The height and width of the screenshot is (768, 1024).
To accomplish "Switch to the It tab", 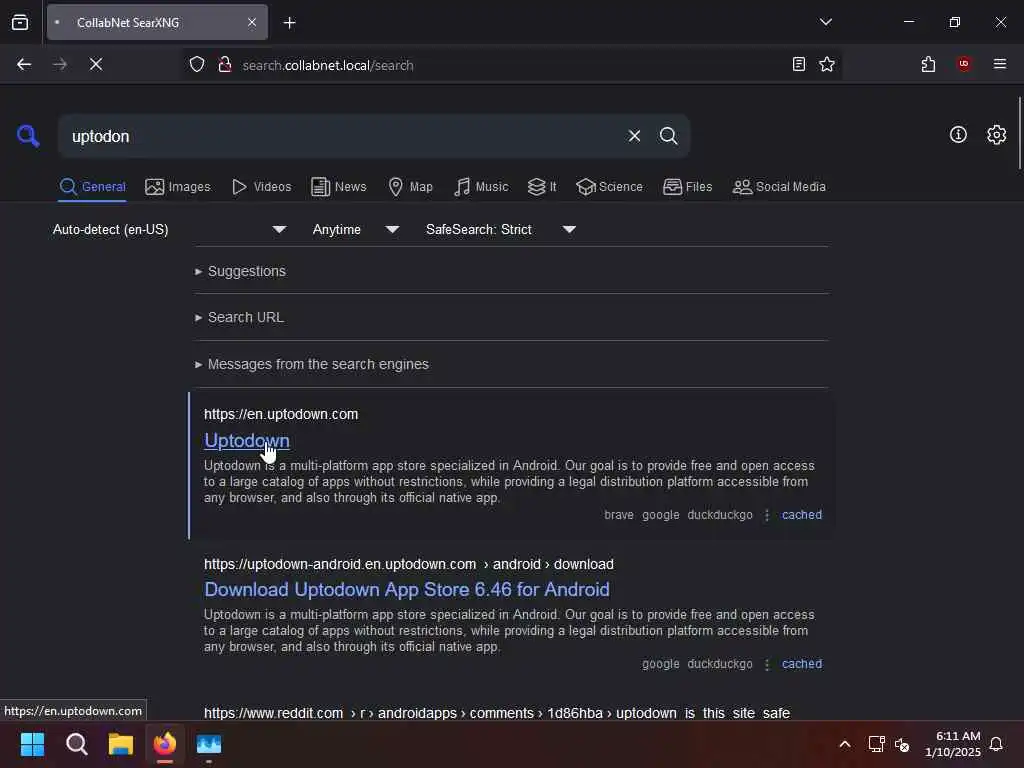I will 542,187.
